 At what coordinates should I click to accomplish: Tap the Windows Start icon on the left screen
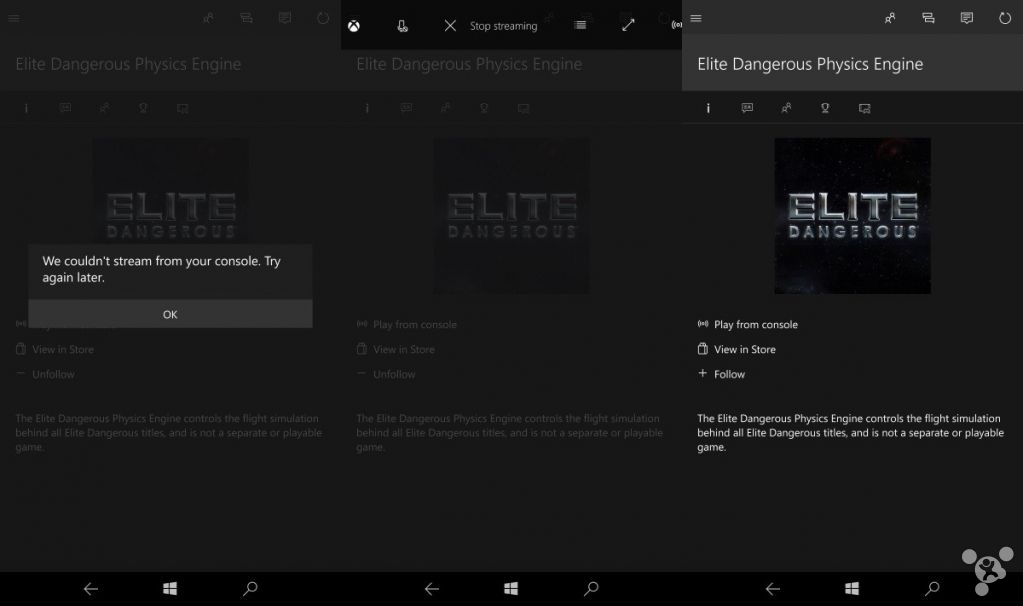170,589
